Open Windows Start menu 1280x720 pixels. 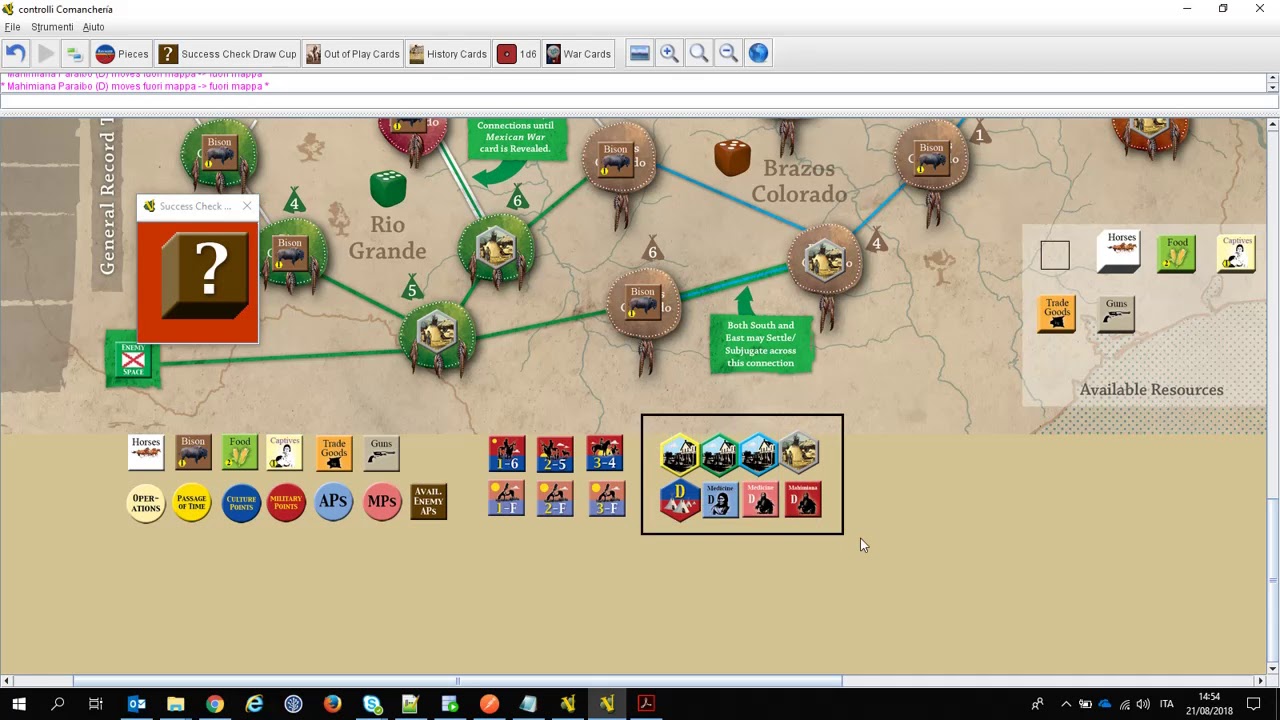click(19, 704)
